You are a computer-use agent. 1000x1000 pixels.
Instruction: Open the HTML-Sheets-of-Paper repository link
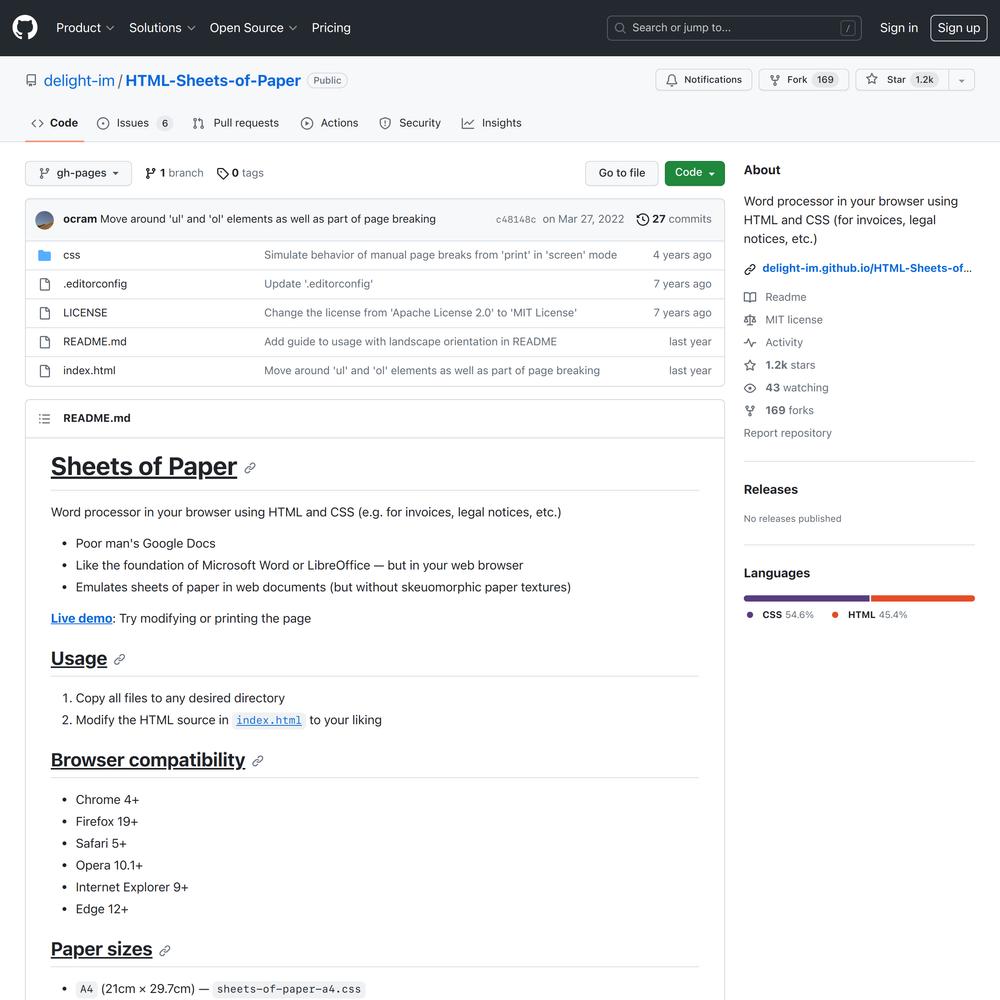point(213,81)
